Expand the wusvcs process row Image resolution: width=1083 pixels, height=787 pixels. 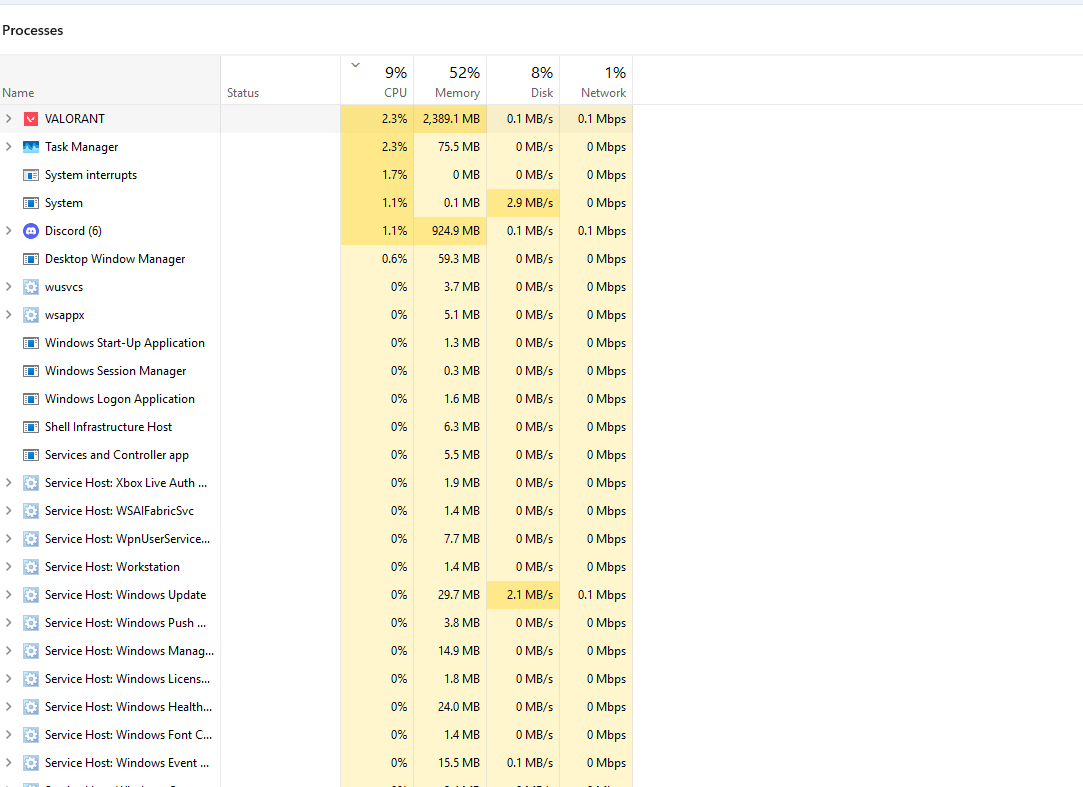click(x=8, y=287)
